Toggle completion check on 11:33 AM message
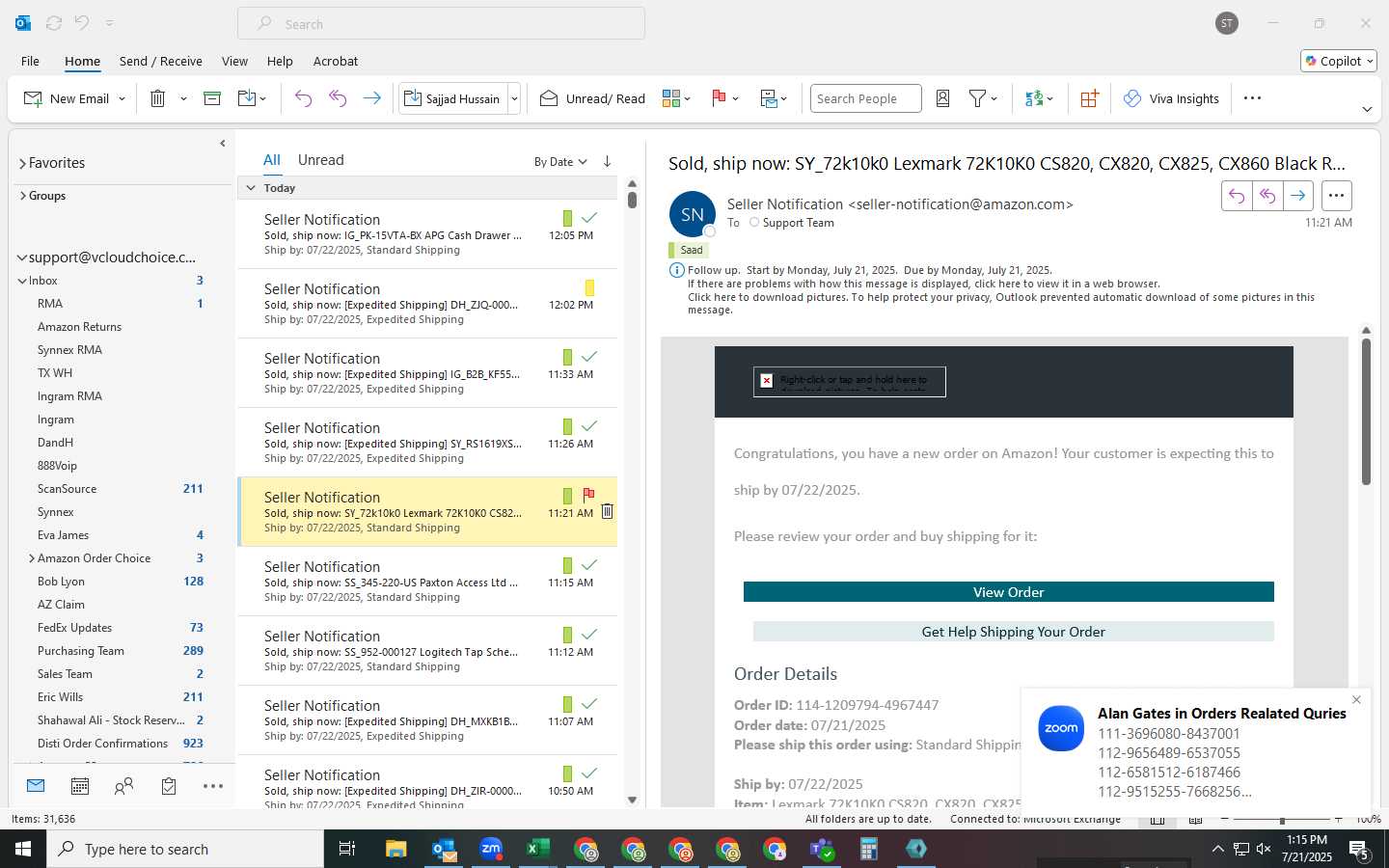 [x=589, y=357]
